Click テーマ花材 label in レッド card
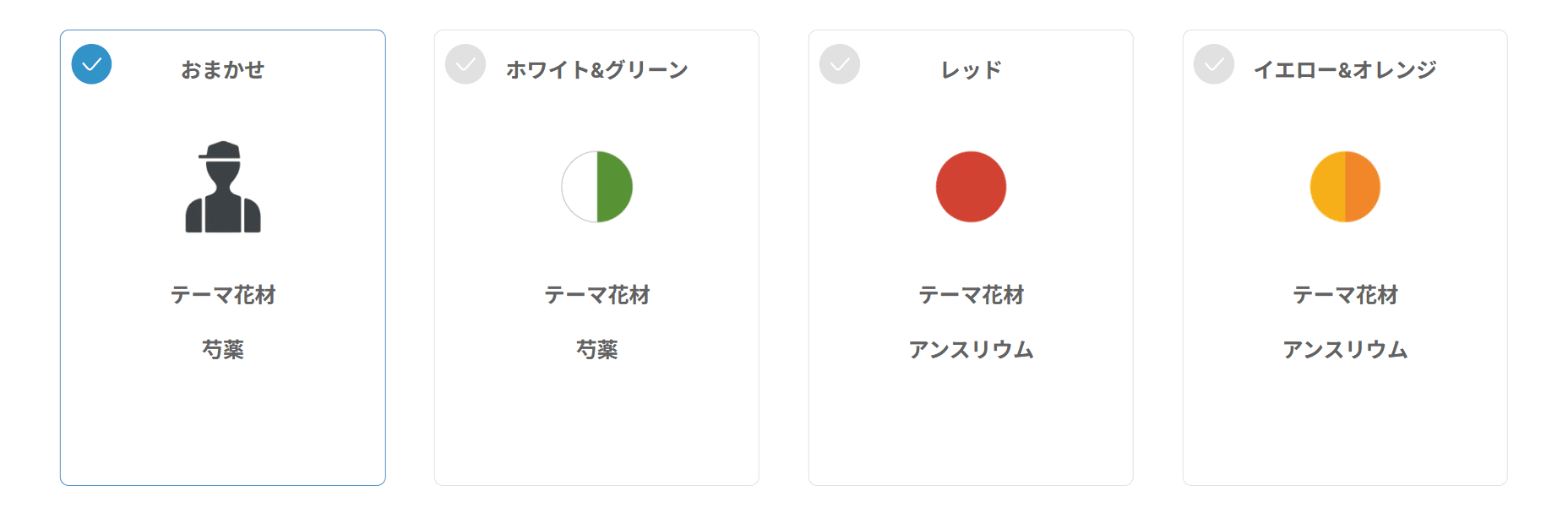Viewport: 1568px width, 524px height. pos(972,295)
